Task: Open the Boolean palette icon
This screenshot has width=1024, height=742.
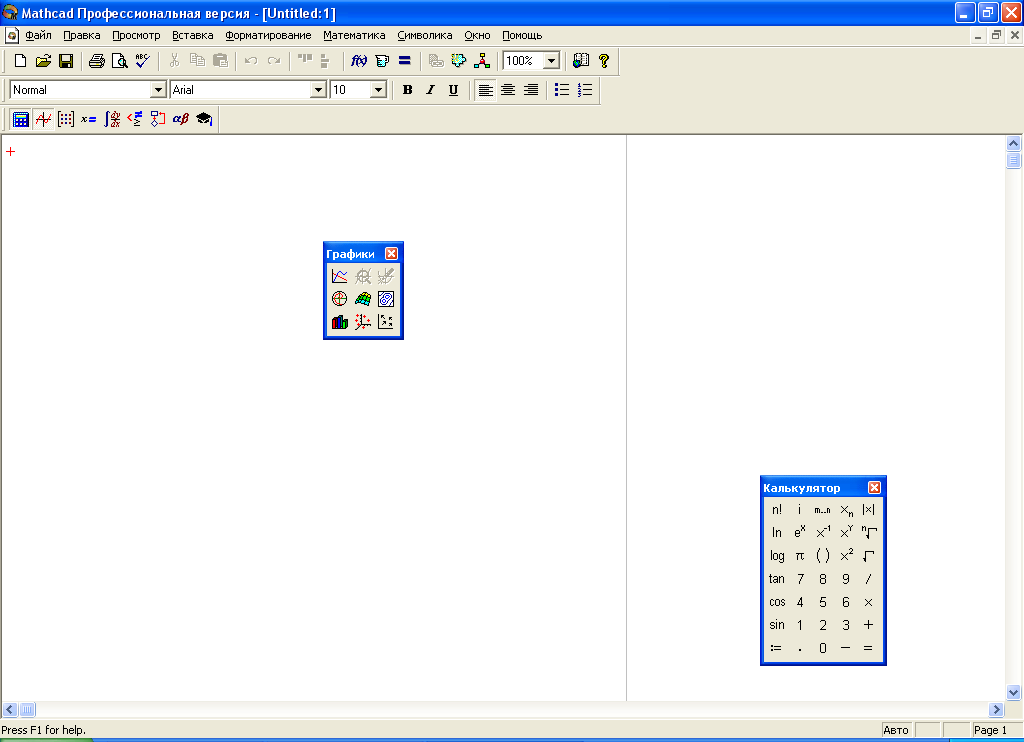Action: tap(135, 119)
